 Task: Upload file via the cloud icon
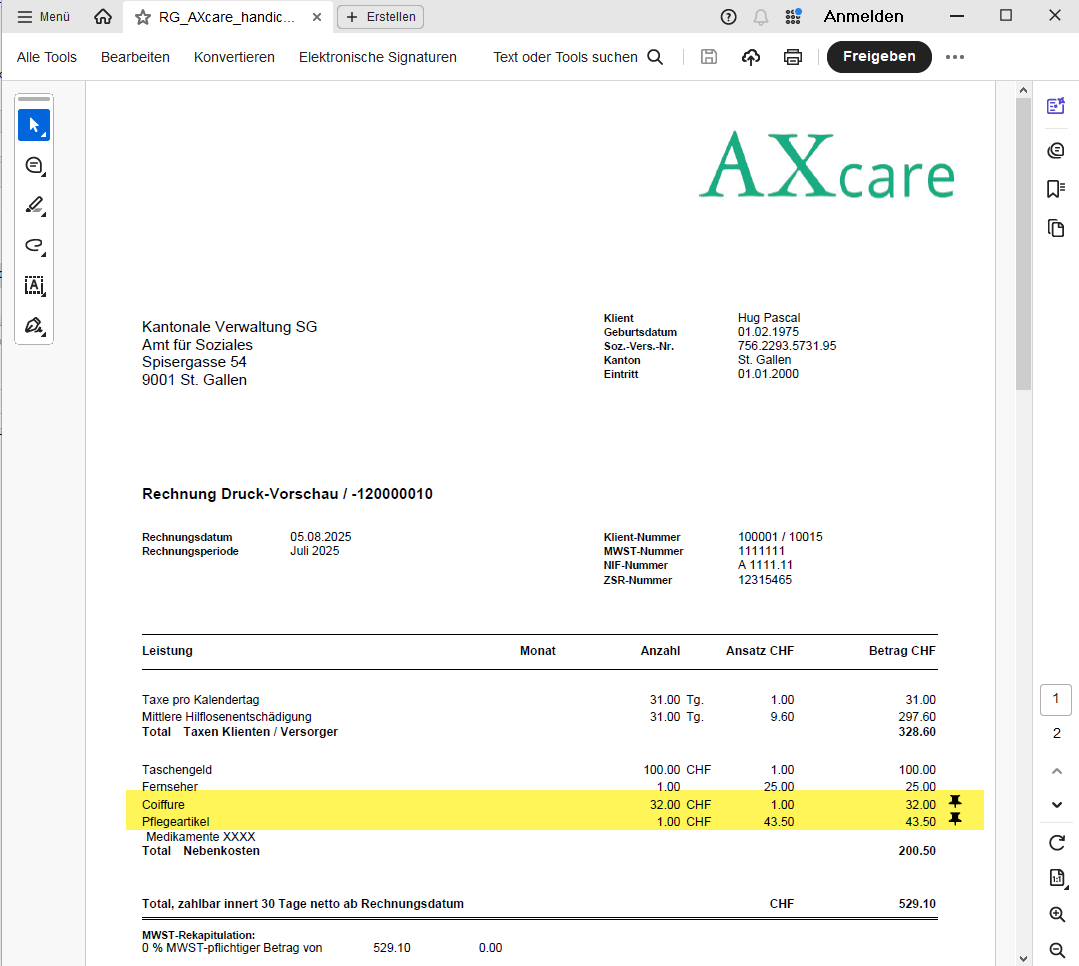click(x=751, y=57)
